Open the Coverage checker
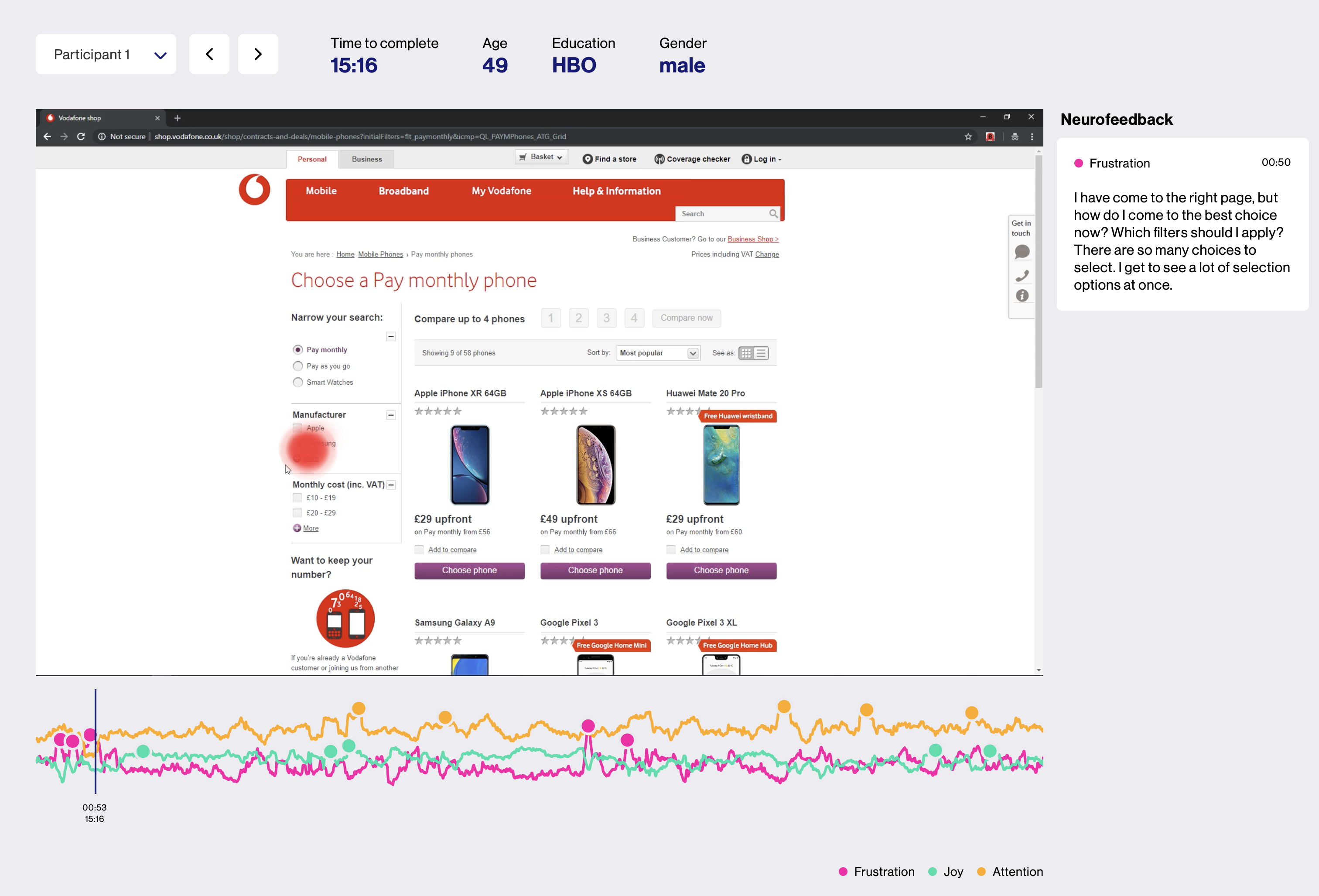 click(x=692, y=160)
